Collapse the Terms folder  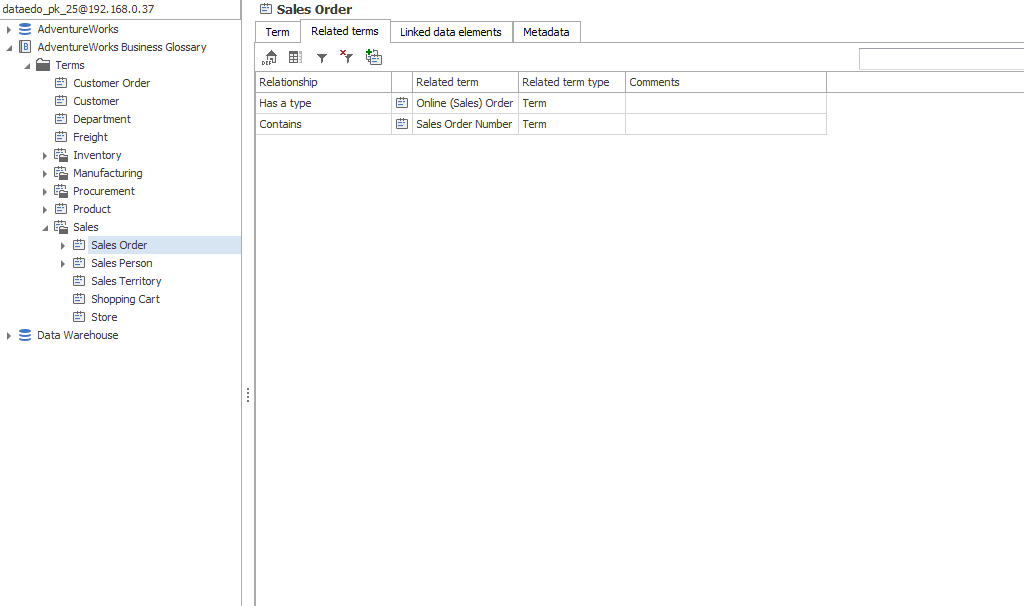pos(27,66)
